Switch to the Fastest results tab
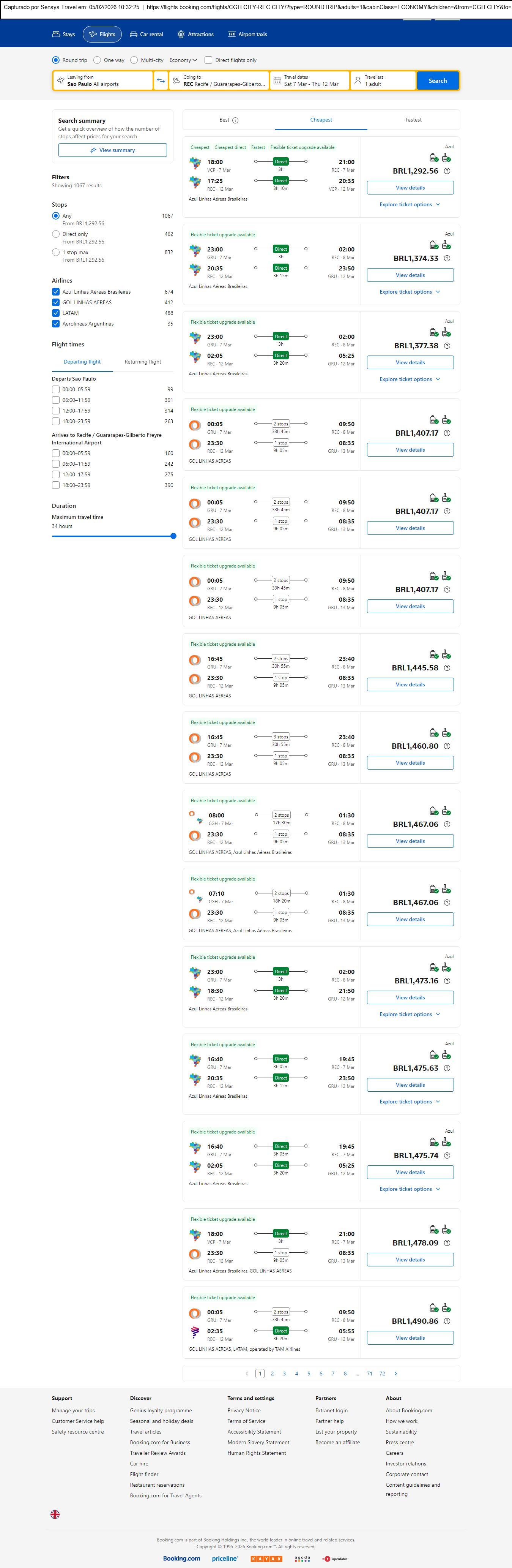This screenshot has width=512, height=1568. (x=413, y=120)
